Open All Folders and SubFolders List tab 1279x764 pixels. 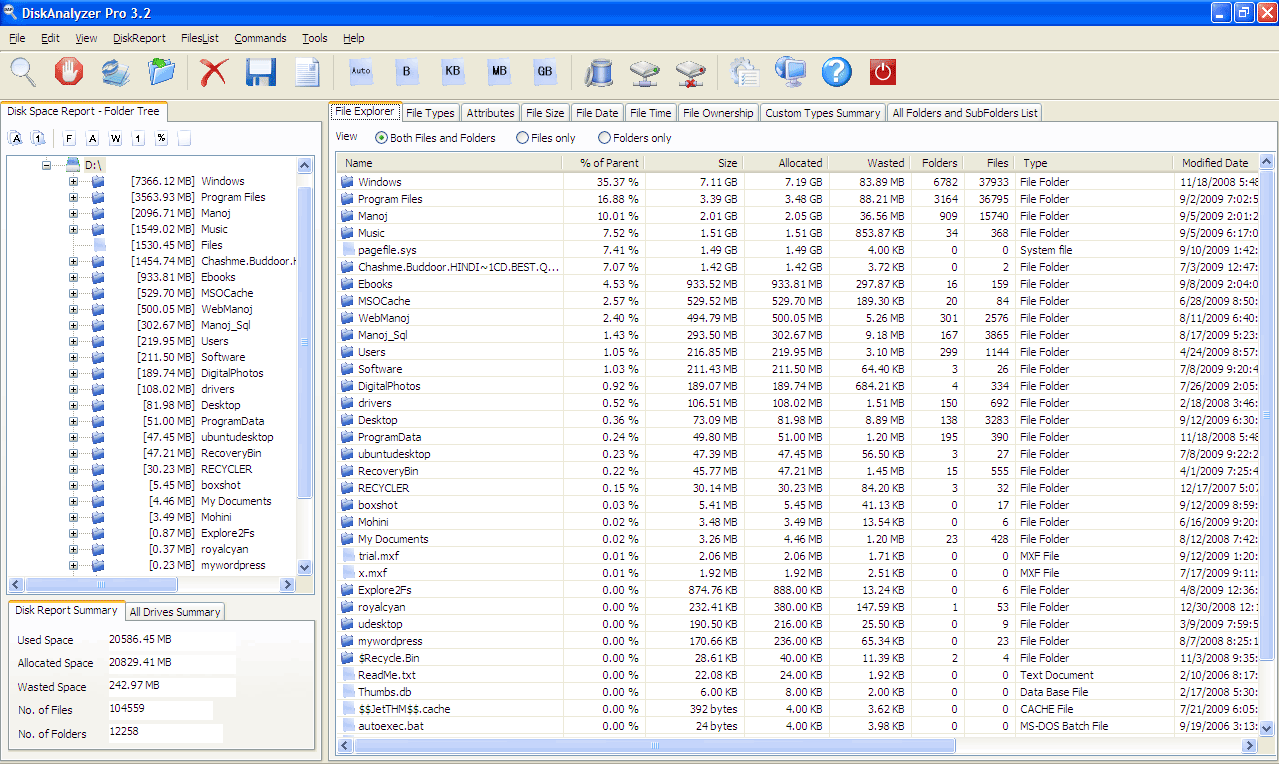965,113
